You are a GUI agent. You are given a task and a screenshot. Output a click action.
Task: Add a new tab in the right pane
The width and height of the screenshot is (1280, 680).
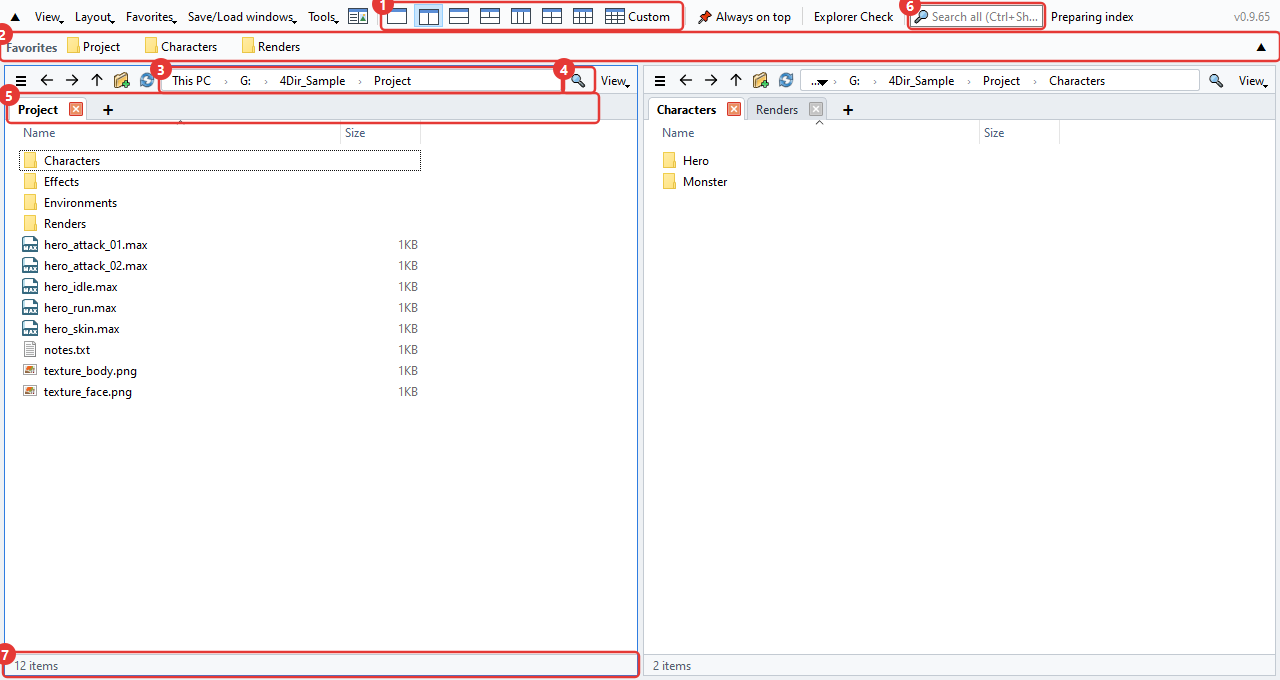point(848,110)
